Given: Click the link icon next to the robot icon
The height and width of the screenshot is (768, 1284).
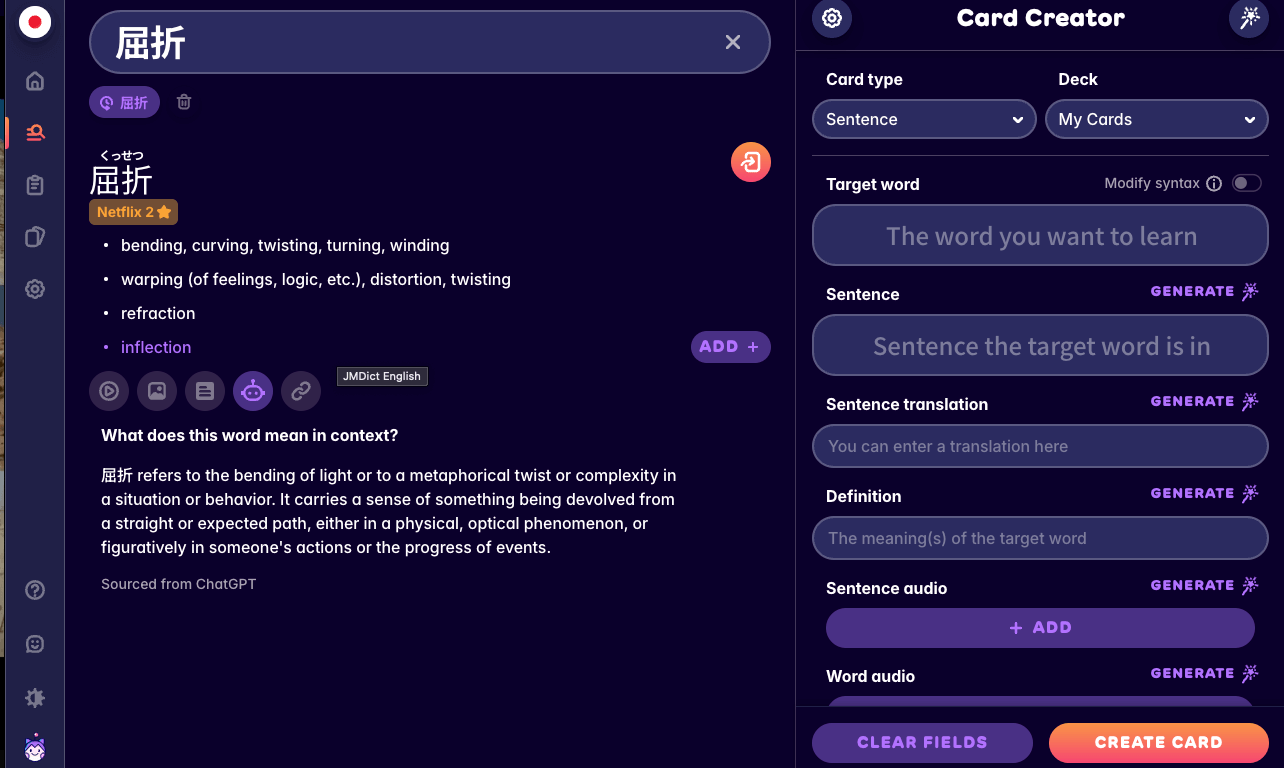Looking at the screenshot, I should click(x=301, y=391).
